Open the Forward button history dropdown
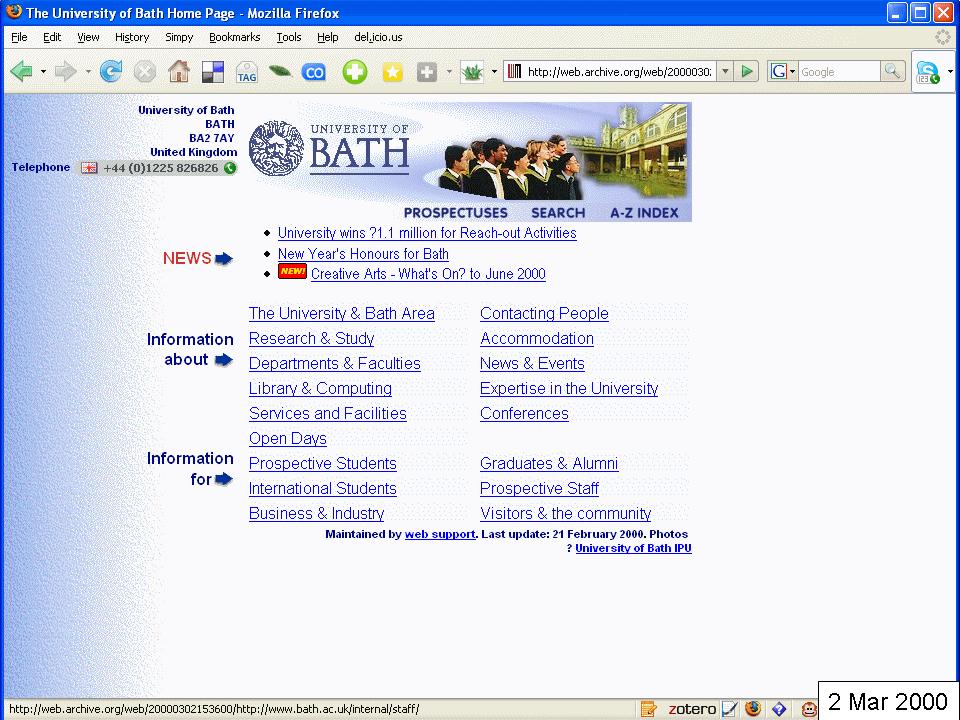This screenshot has width=960, height=720. tap(88, 72)
